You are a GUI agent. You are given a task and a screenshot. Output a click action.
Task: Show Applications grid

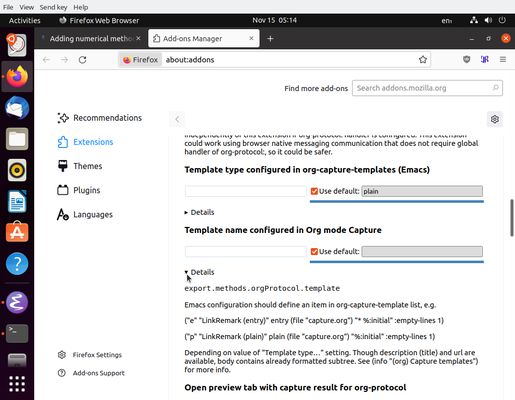click(17, 384)
